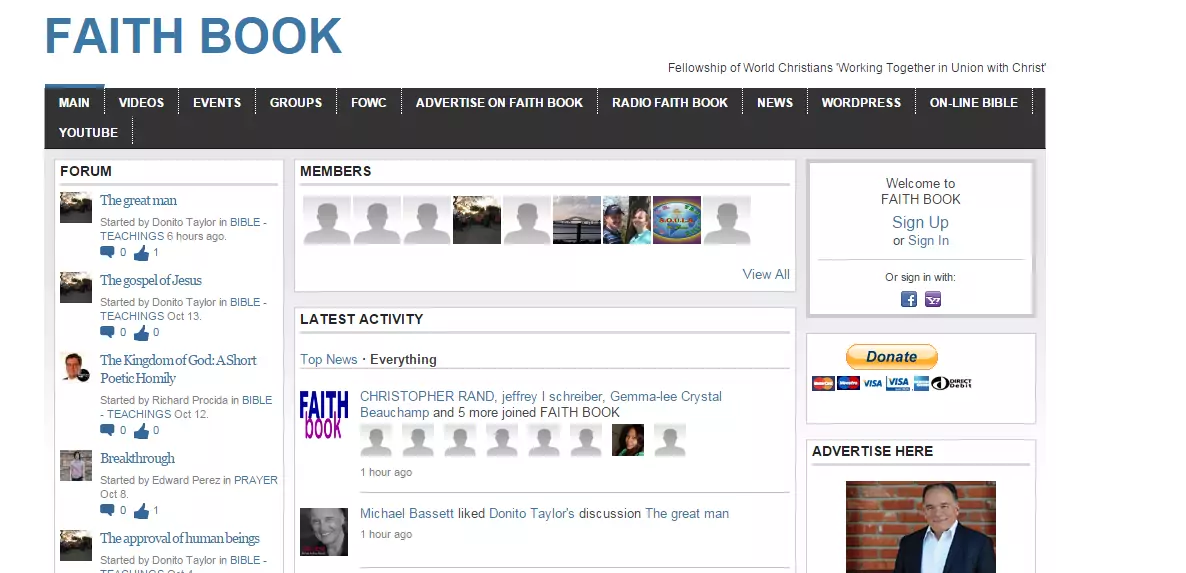The image size is (1186, 573).
Task: Go to the RADIO FAITH BOOK tab
Action: 670,103
